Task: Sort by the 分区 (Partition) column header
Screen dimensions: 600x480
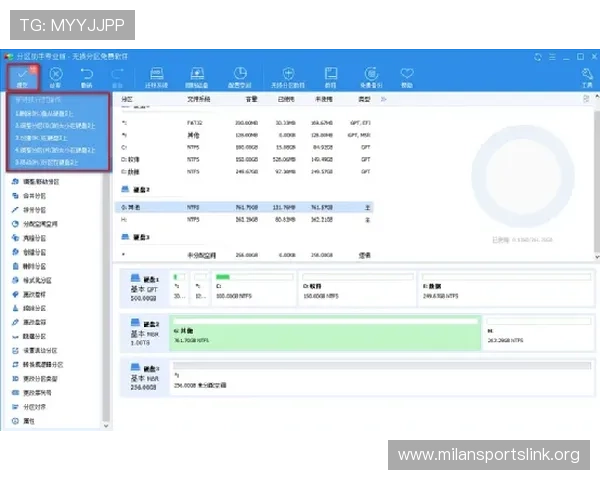Action: [x=127, y=99]
